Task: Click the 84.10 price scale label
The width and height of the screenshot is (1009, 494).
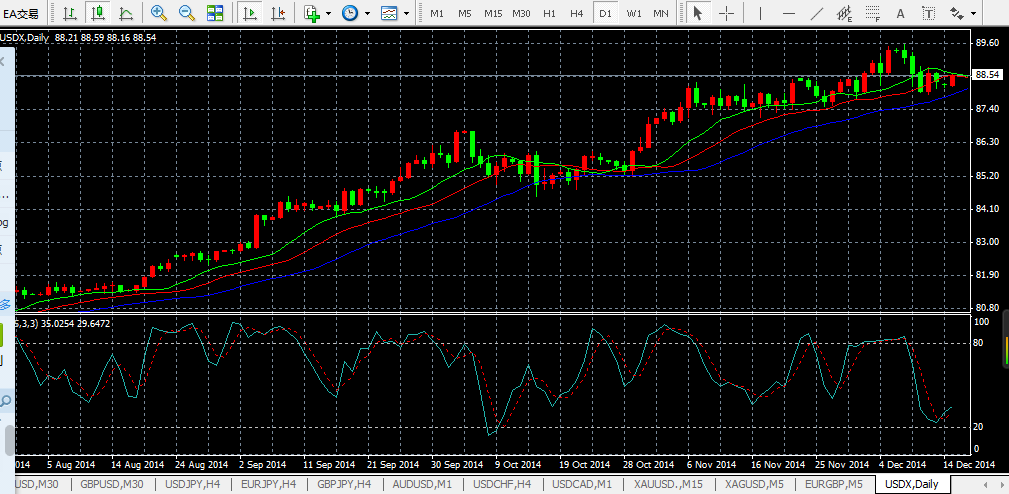Action: click(x=987, y=208)
